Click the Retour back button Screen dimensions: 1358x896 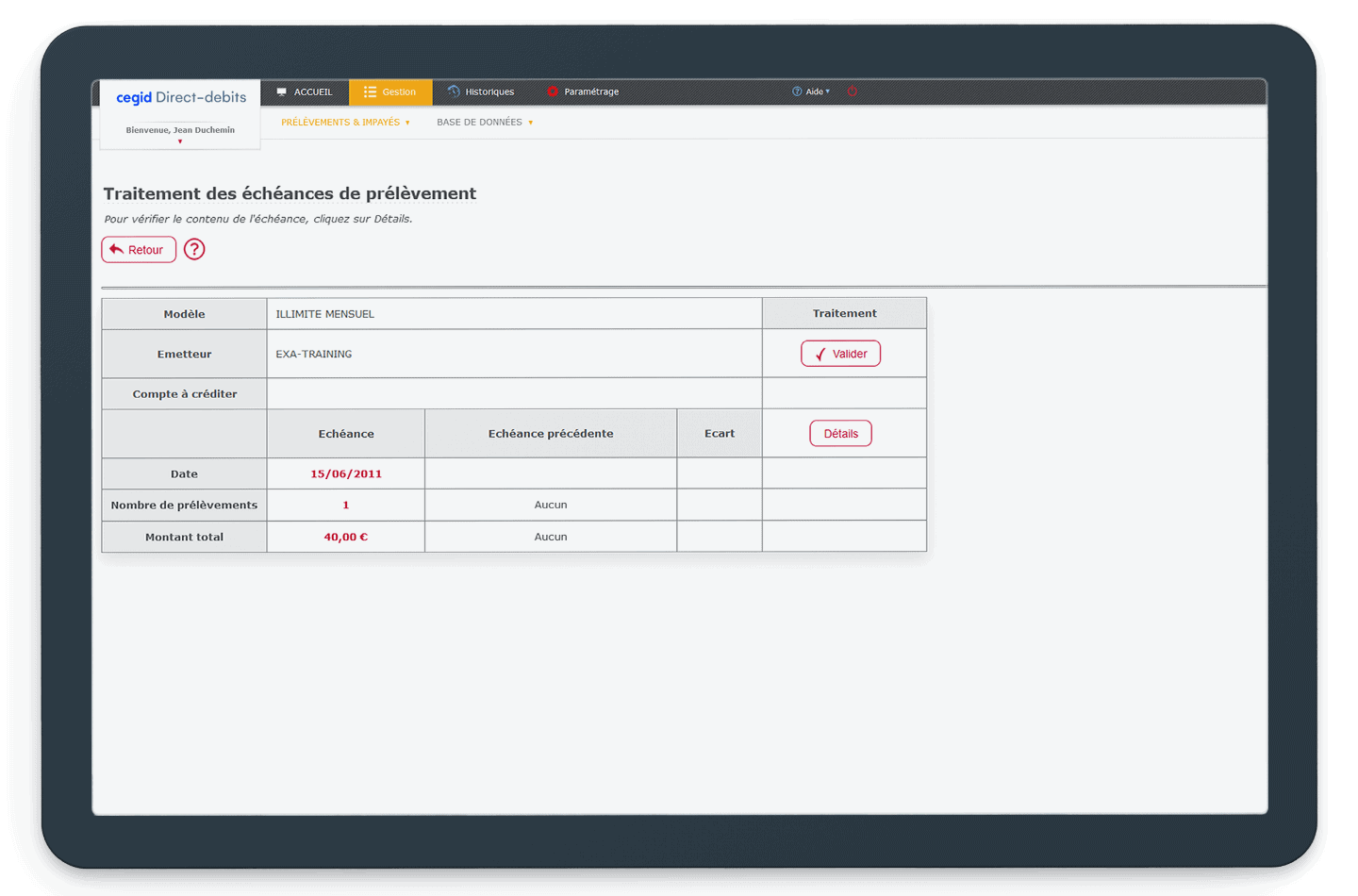[x=139, y=250]
